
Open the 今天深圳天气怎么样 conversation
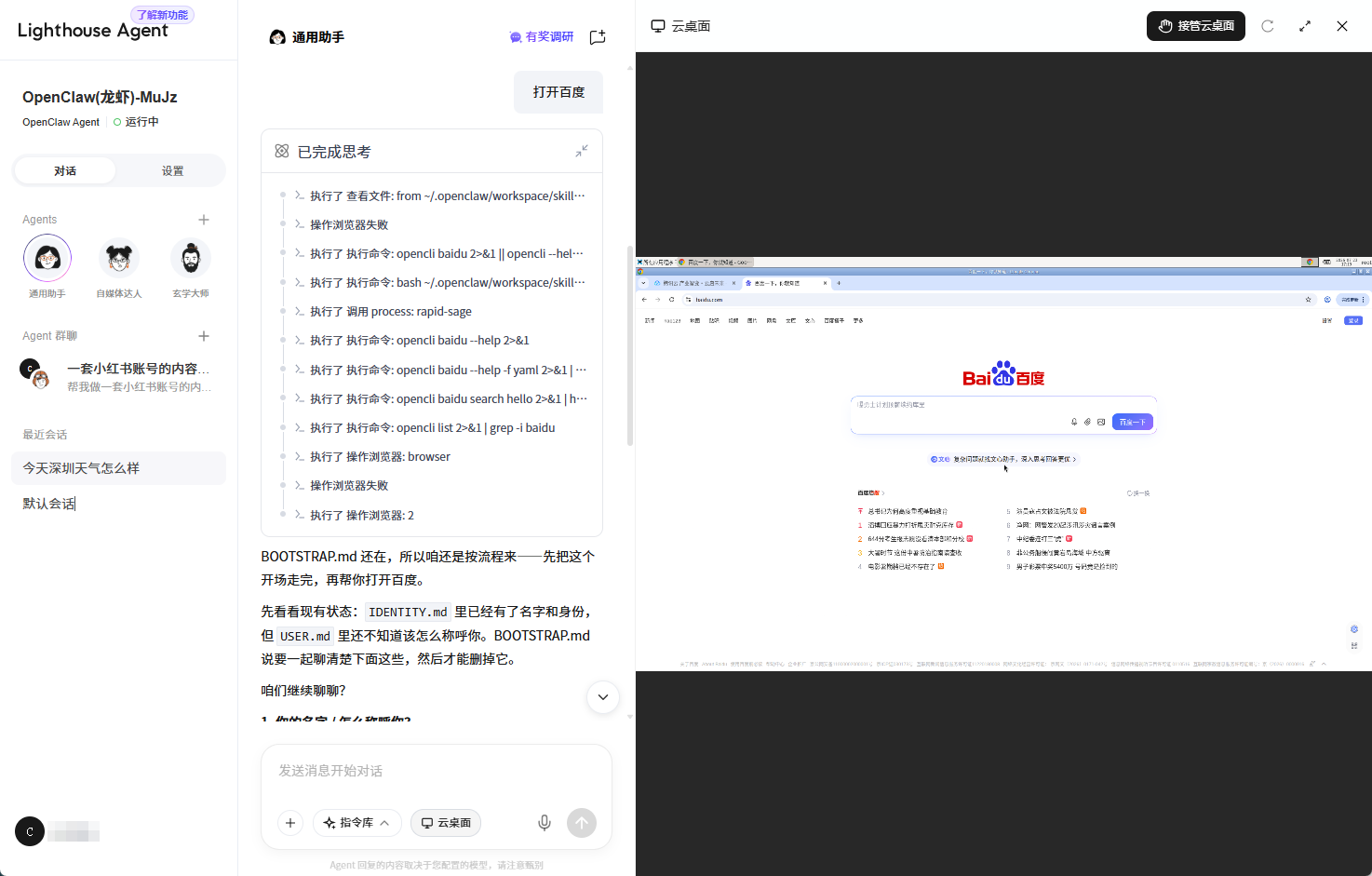pos(118,468)
